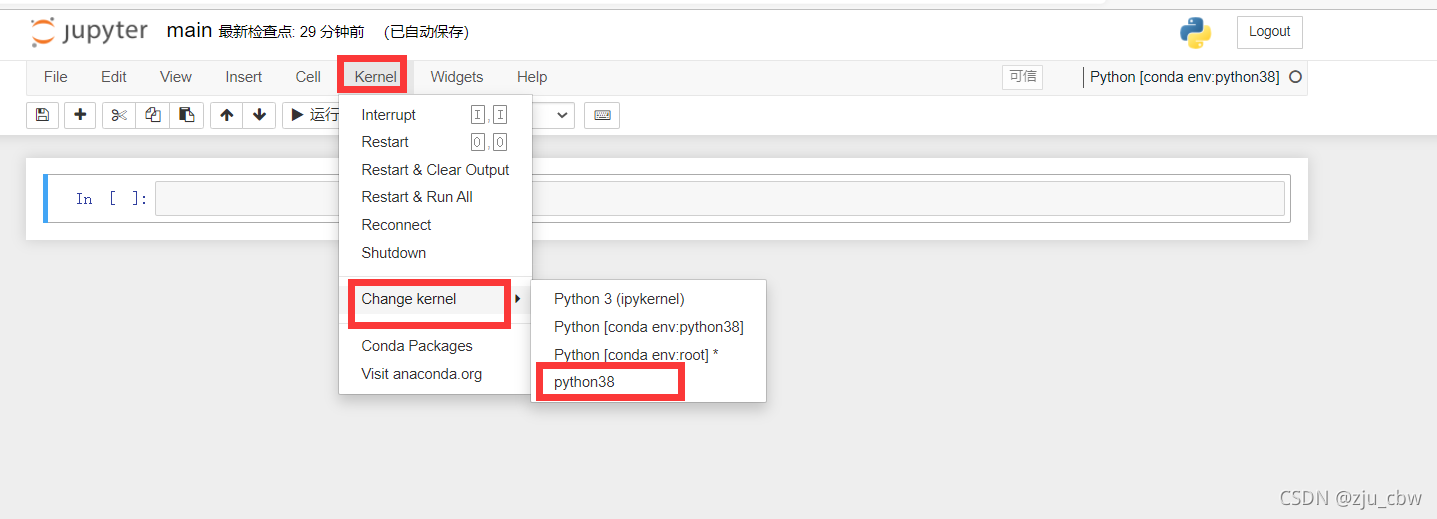Click the 可信 trusted notebook button
This screenshot has width=1437, height=519.
coord(1022,77)
